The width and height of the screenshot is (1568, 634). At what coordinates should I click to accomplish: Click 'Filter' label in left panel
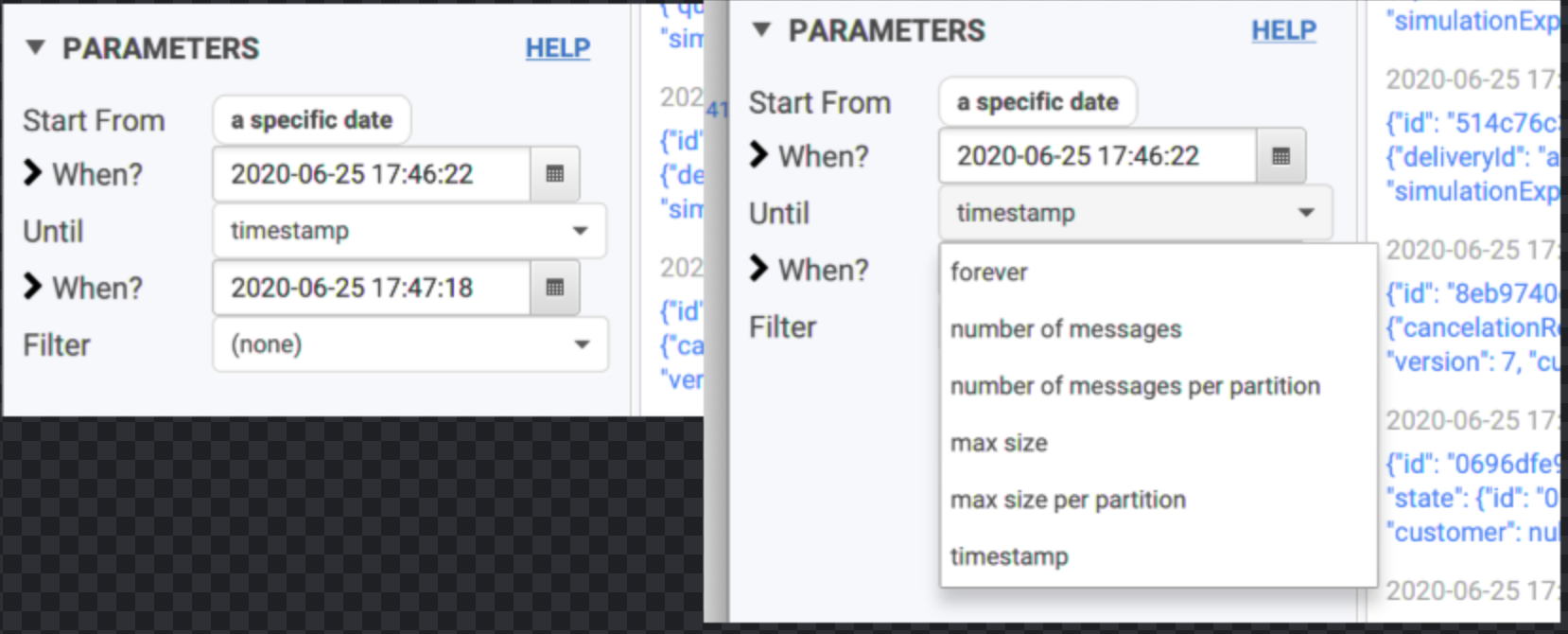[57, 344]
